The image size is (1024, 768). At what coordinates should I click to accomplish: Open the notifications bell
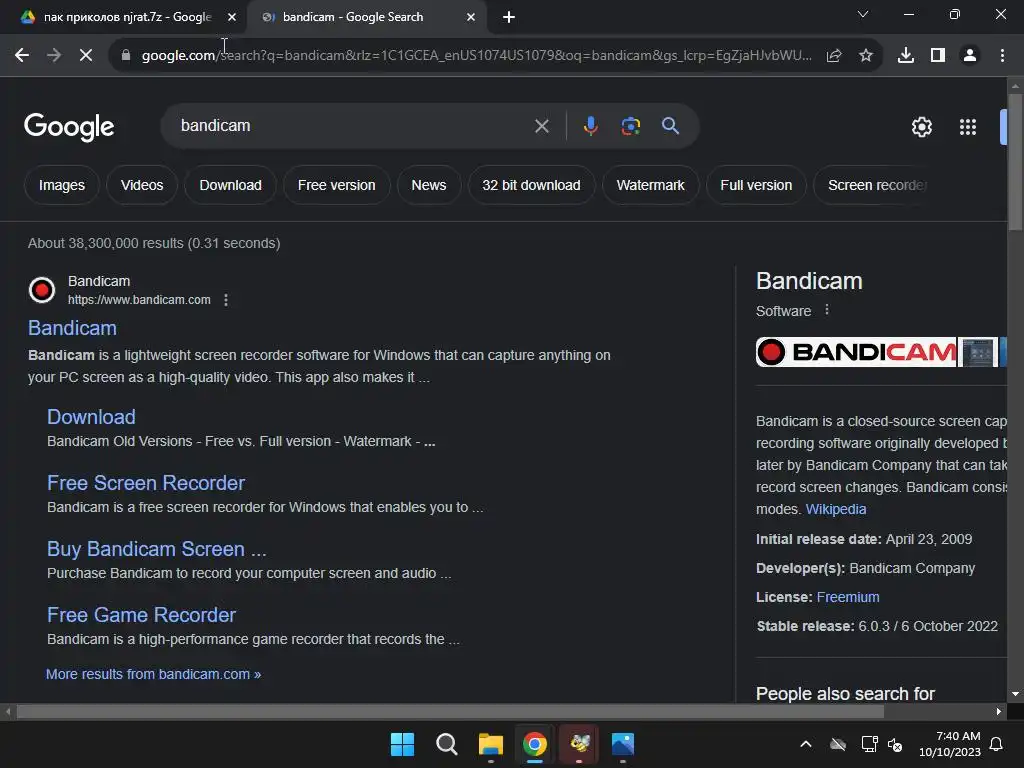[997, 744]
